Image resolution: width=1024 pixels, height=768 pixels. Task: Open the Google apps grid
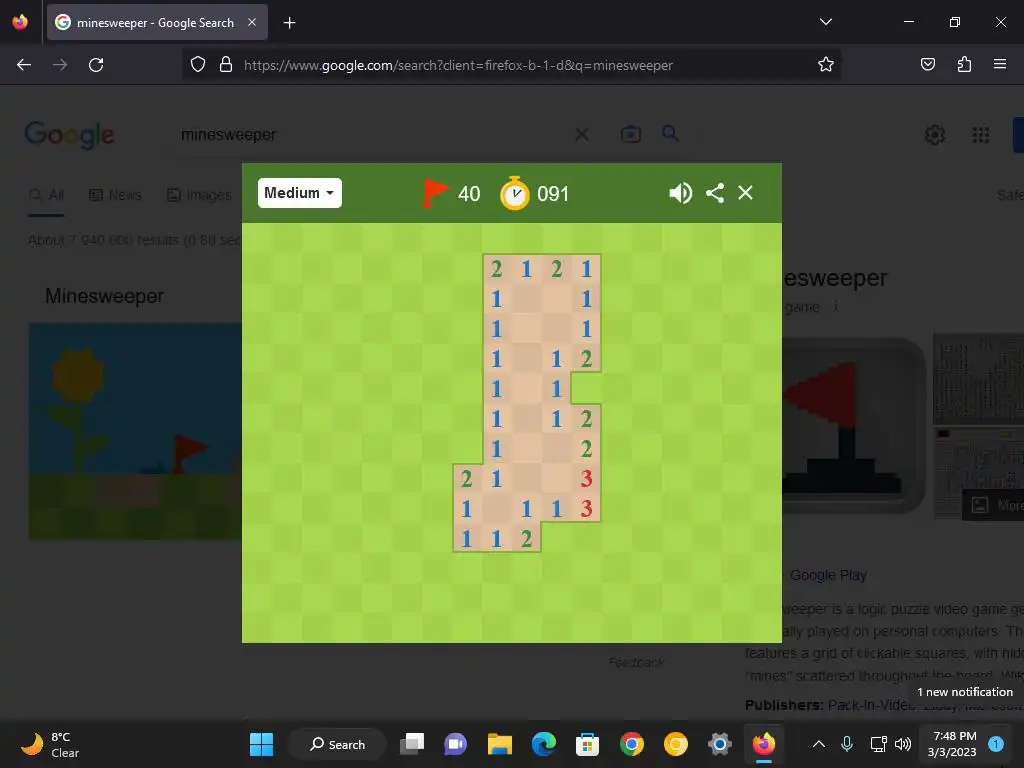pyautogui.click(x=980, y=135)
